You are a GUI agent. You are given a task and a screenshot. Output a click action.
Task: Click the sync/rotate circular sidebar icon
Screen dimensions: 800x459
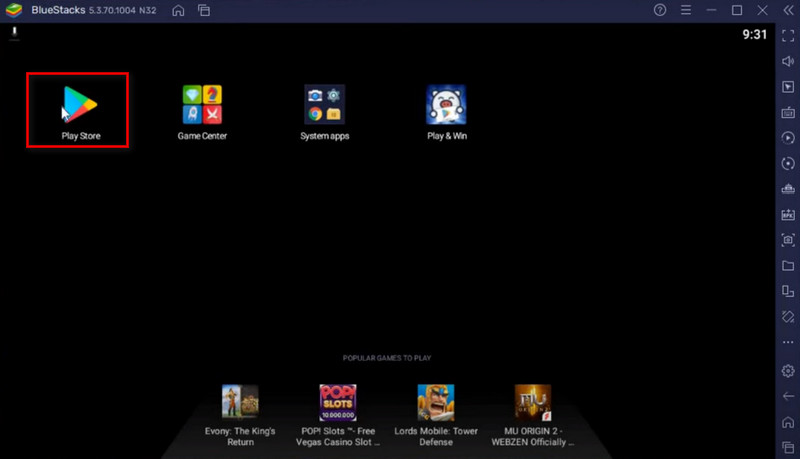tap(788, 163)
